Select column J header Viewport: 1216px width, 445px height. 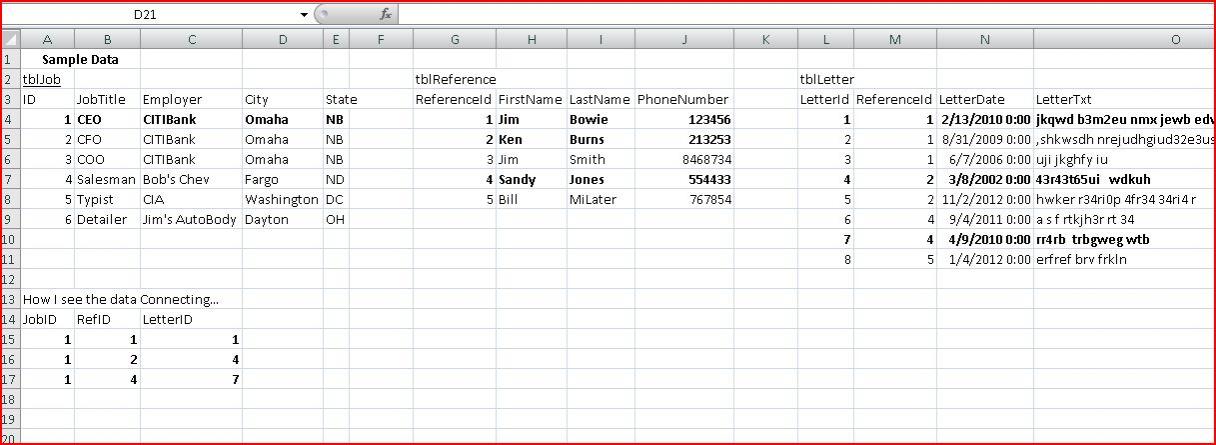pyautogui.click(x=684, y=40)
